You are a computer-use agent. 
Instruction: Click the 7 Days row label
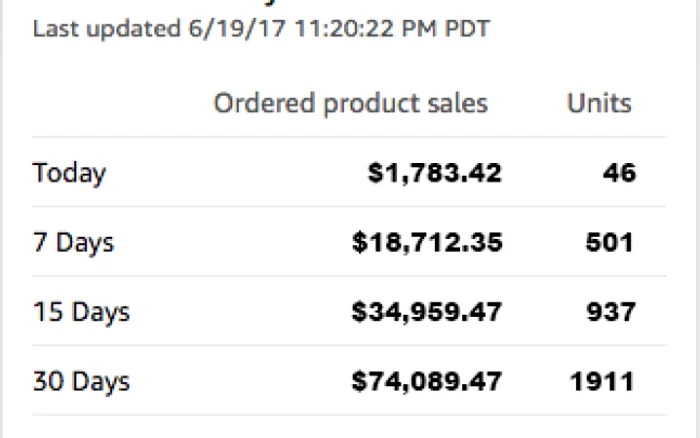[x=73, y=243]
